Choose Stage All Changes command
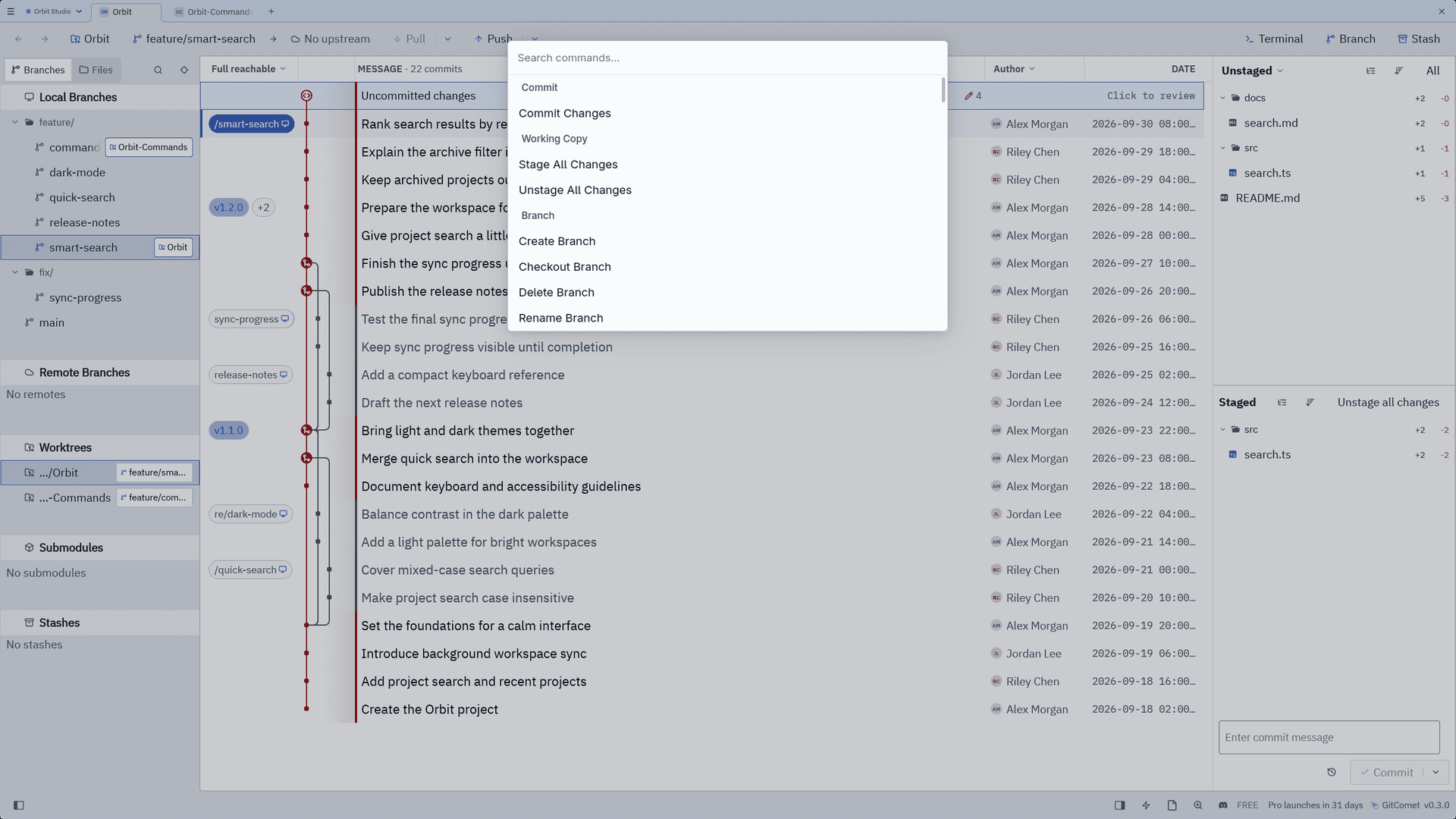1456x819 pixels. click(x=727, y=165)
